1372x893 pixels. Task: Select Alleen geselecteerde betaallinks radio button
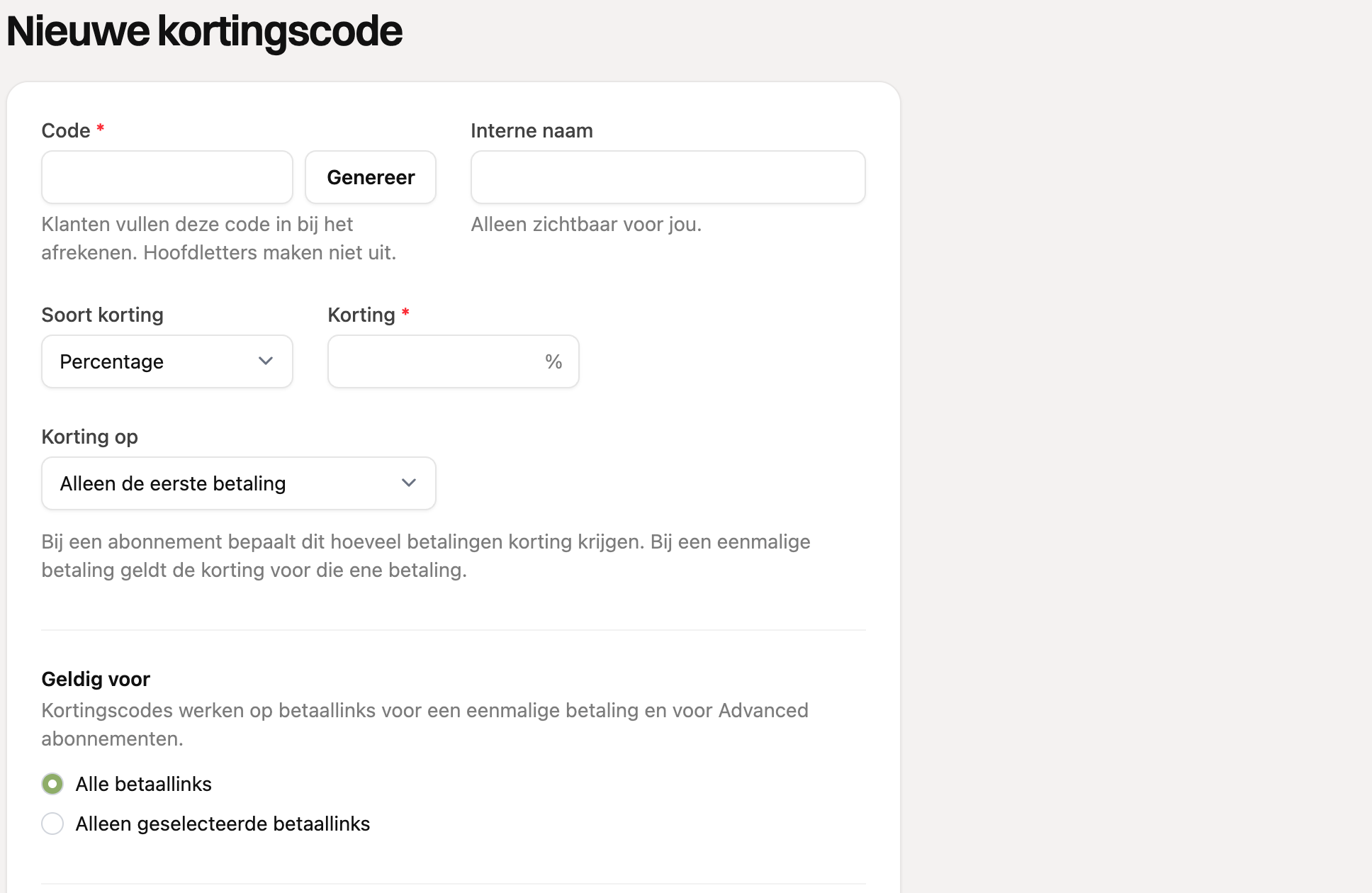(52, 824)
